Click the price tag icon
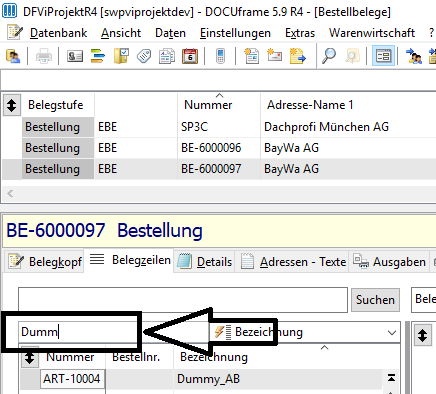Screen dimensions: 436x394 [144, 56]
